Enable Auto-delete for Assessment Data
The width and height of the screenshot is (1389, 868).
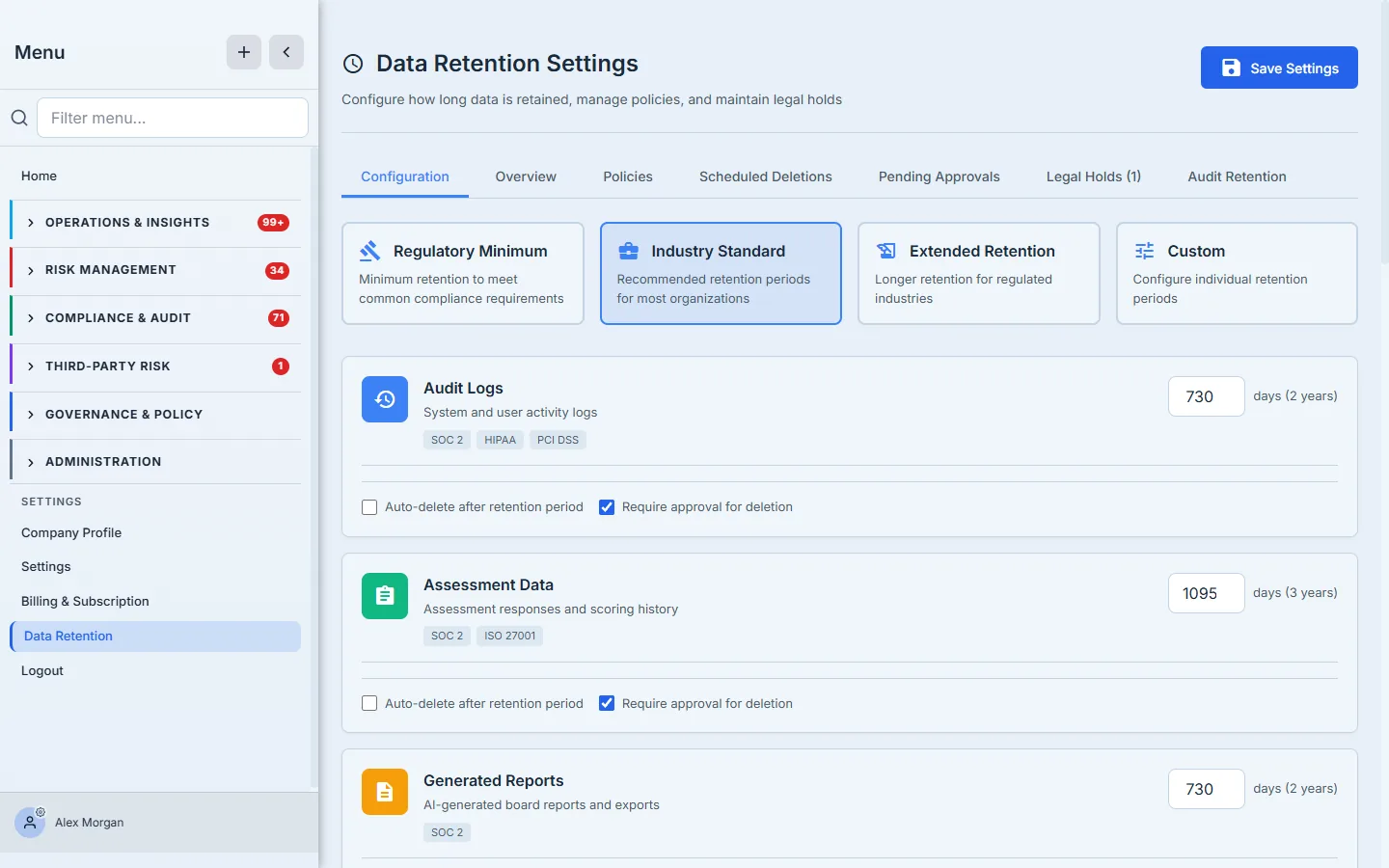369,704
